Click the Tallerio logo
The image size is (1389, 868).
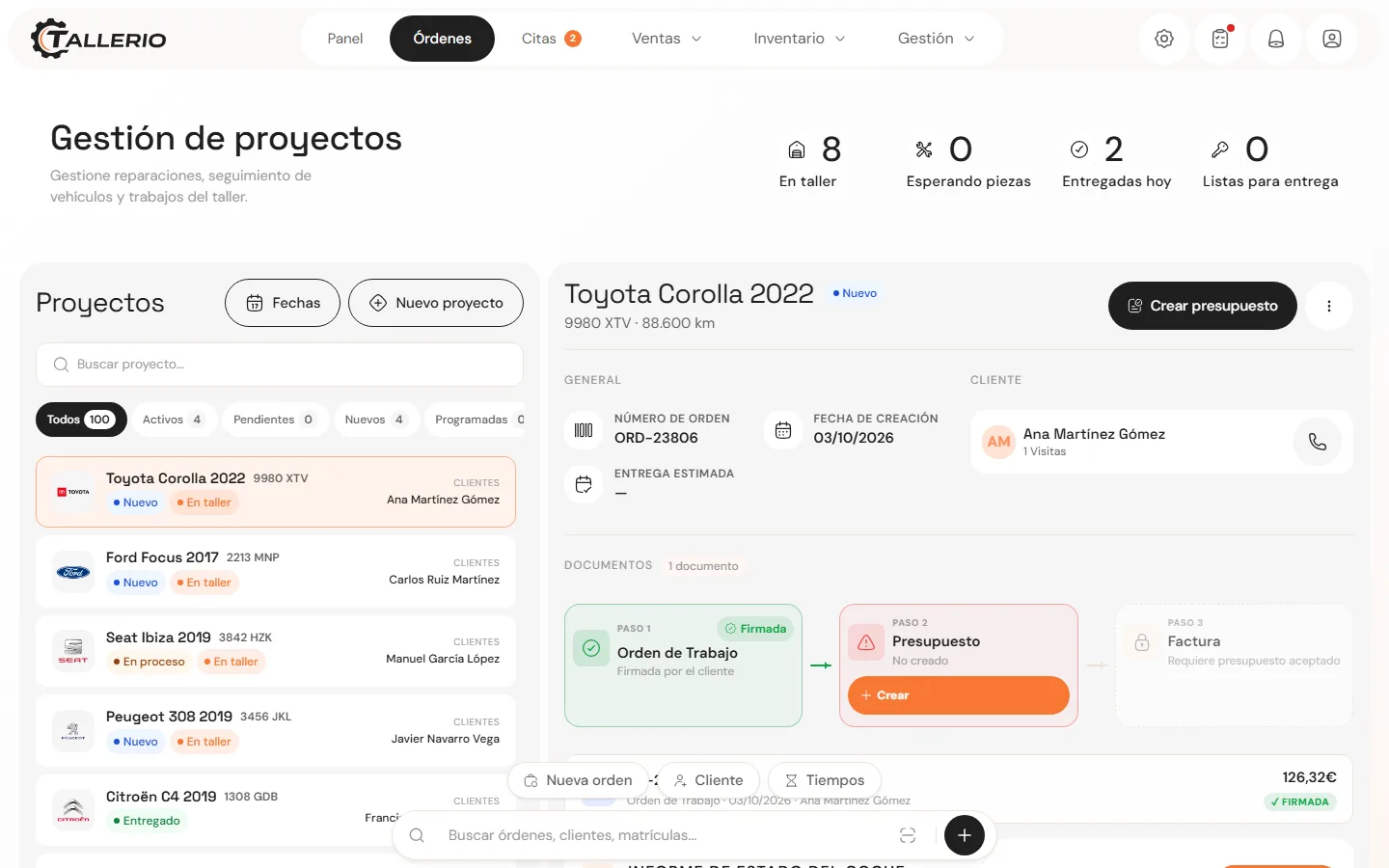[98, 39]
